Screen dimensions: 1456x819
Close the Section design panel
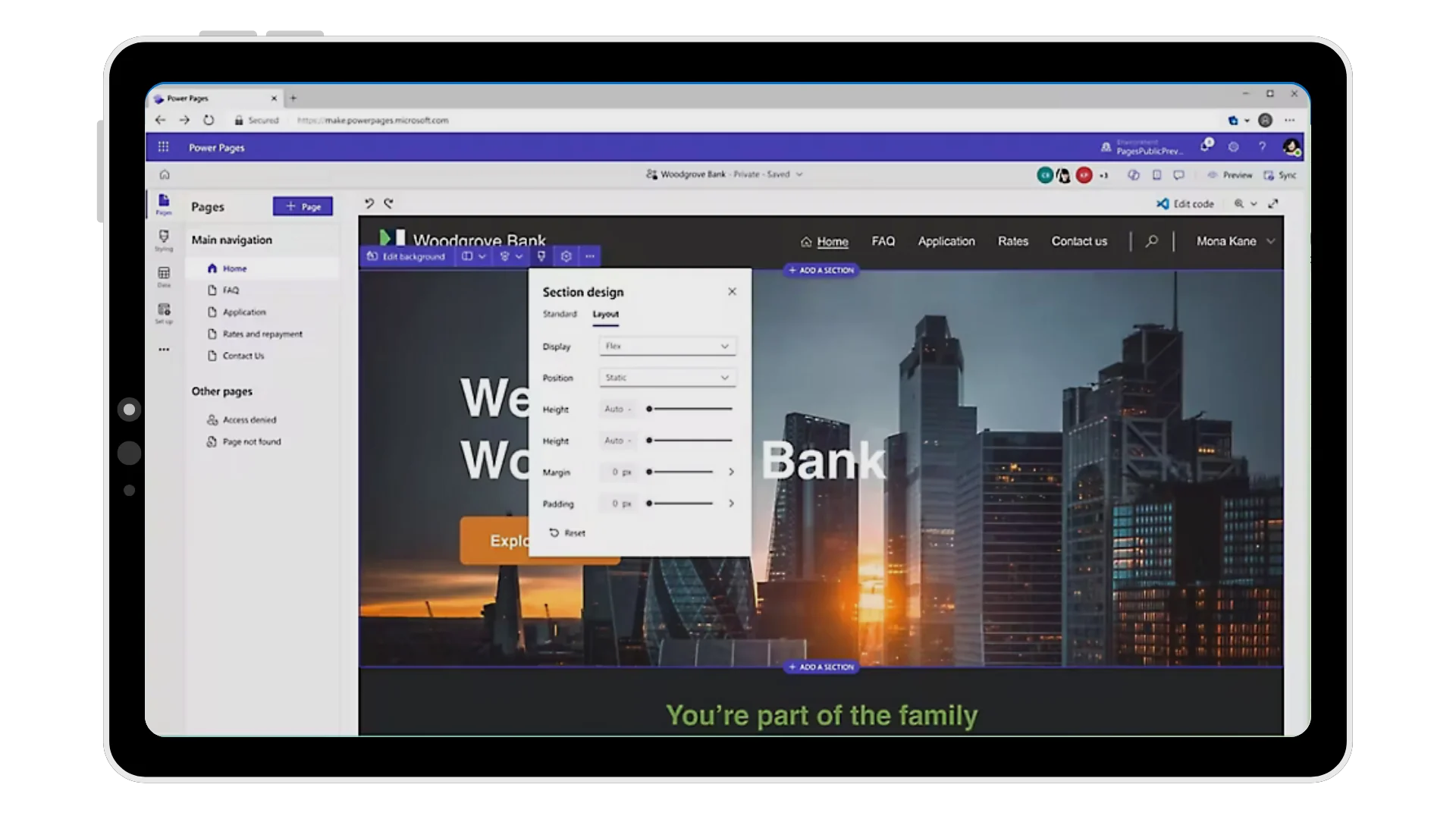(732, 291)
